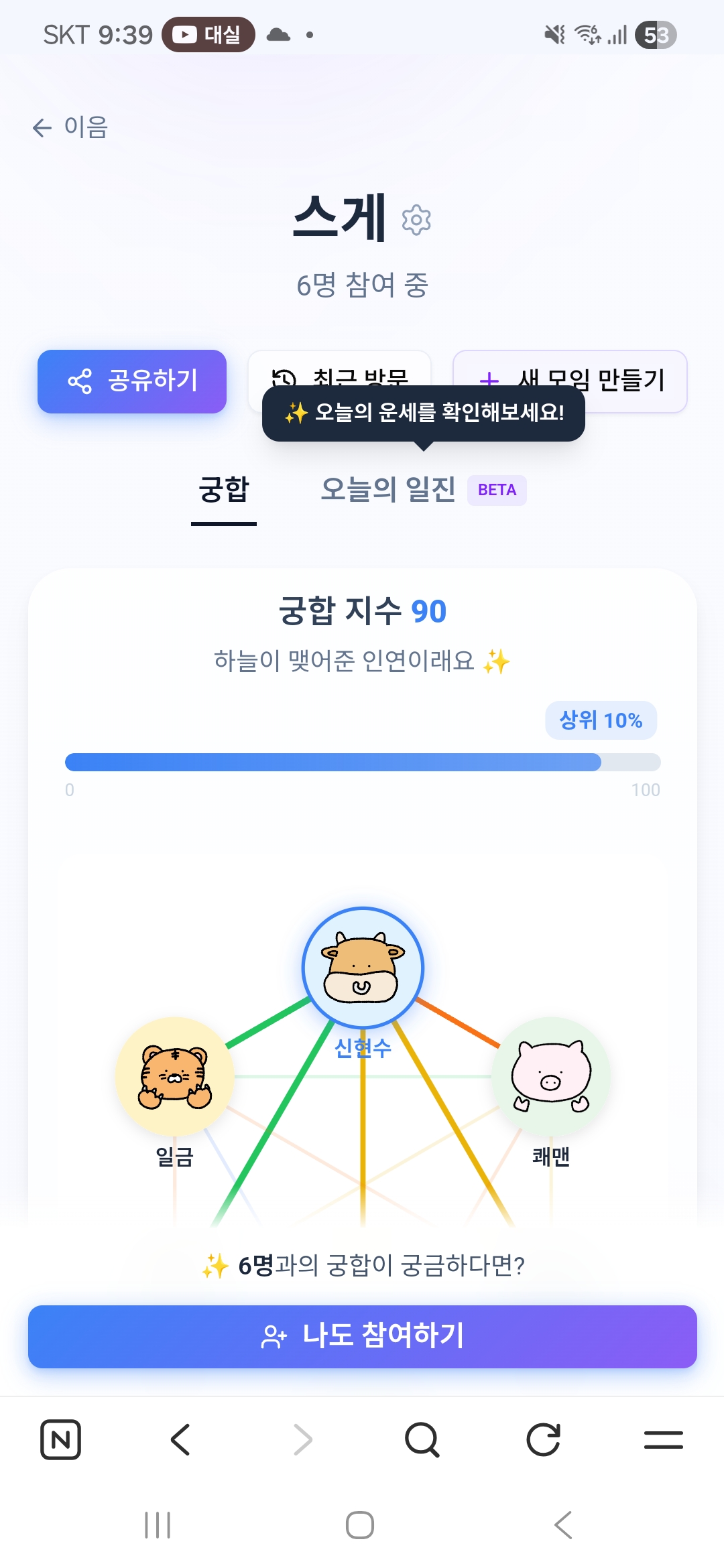Open the browser hamburger menu
This screenshot has width=724, height=1568.
[664, 1439]
